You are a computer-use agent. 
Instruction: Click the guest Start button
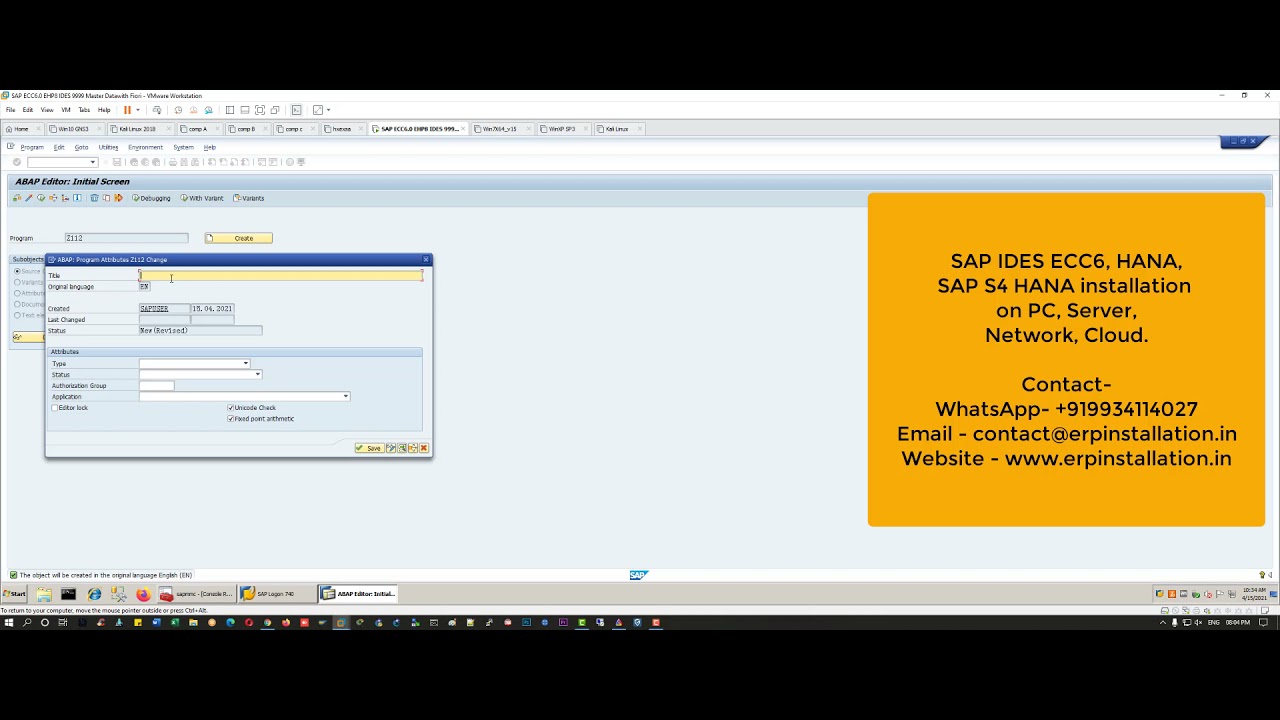click(14, 594)
